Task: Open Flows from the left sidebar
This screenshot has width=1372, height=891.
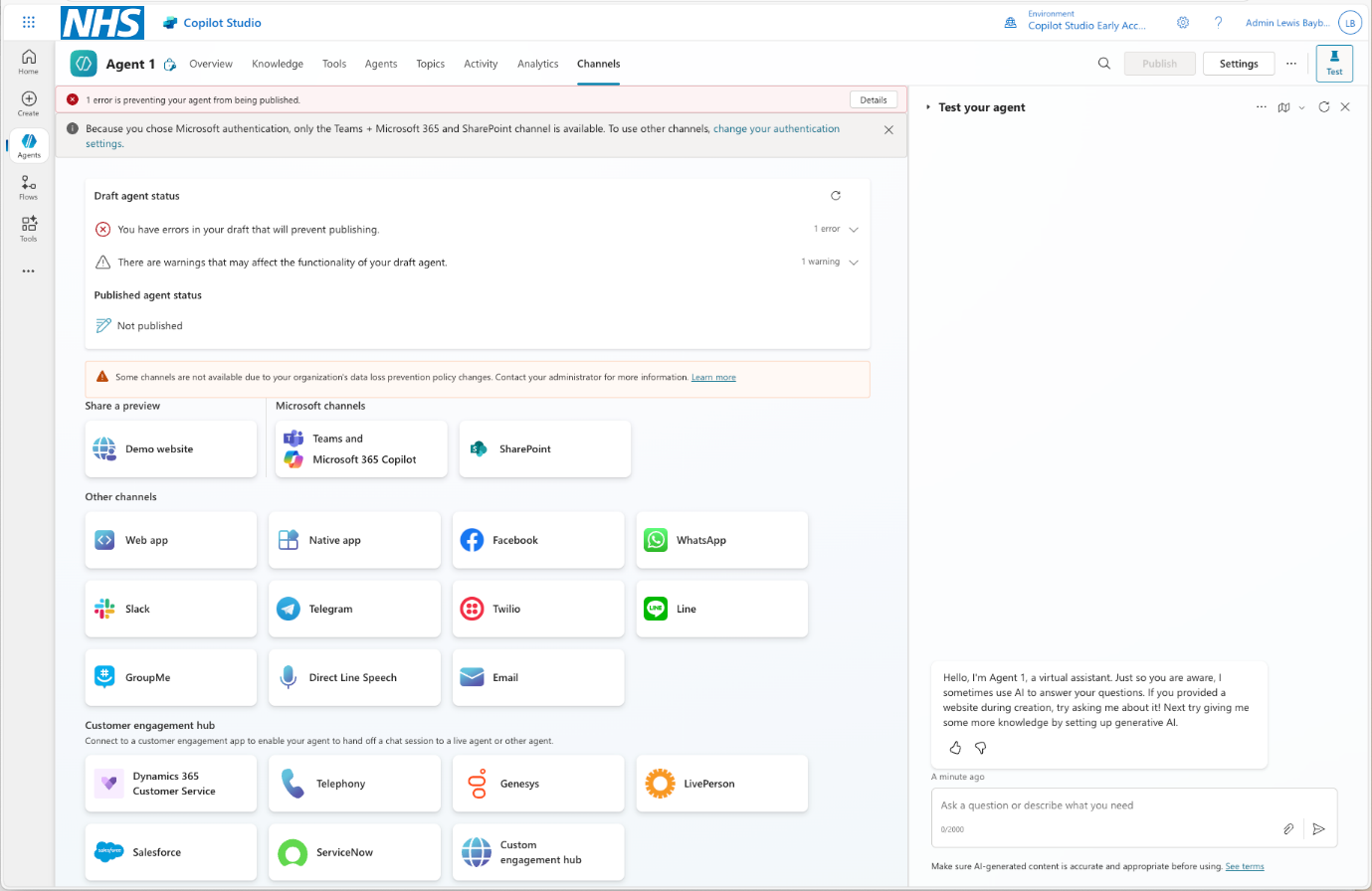Action: pos(29,186)
